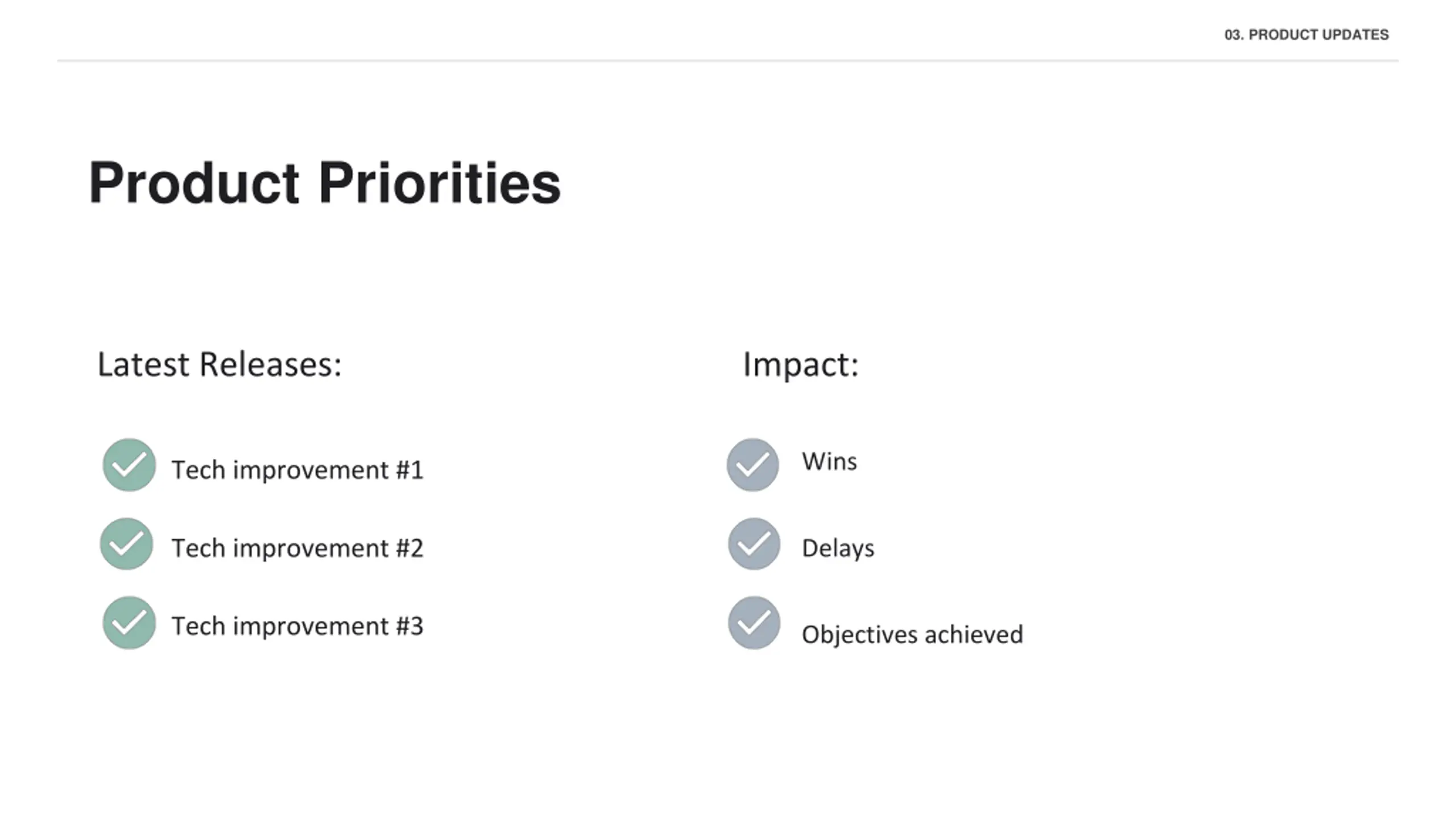The height and width of the screenshot is (819, 1456).
Task: Click the word "Product" in the slide title
Action: point(194,183)
